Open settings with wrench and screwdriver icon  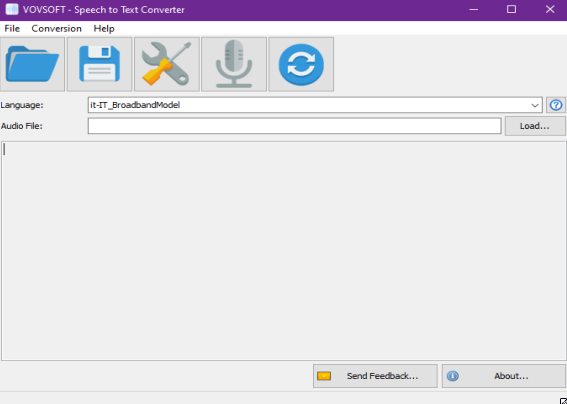tap(167, 64)
